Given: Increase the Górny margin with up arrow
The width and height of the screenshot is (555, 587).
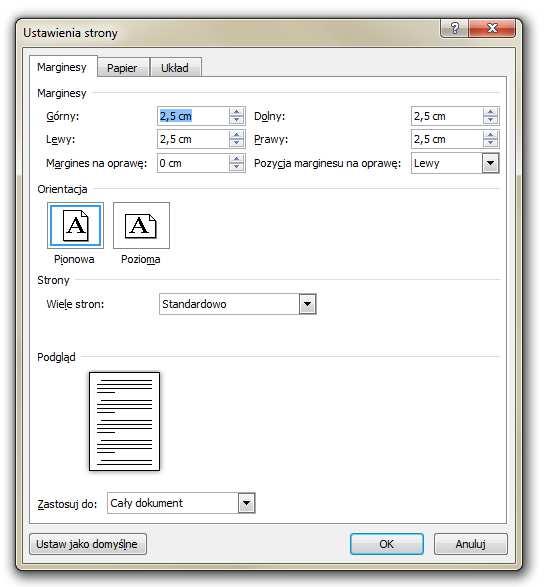Looking at the screenshot, I should point(236,112).
